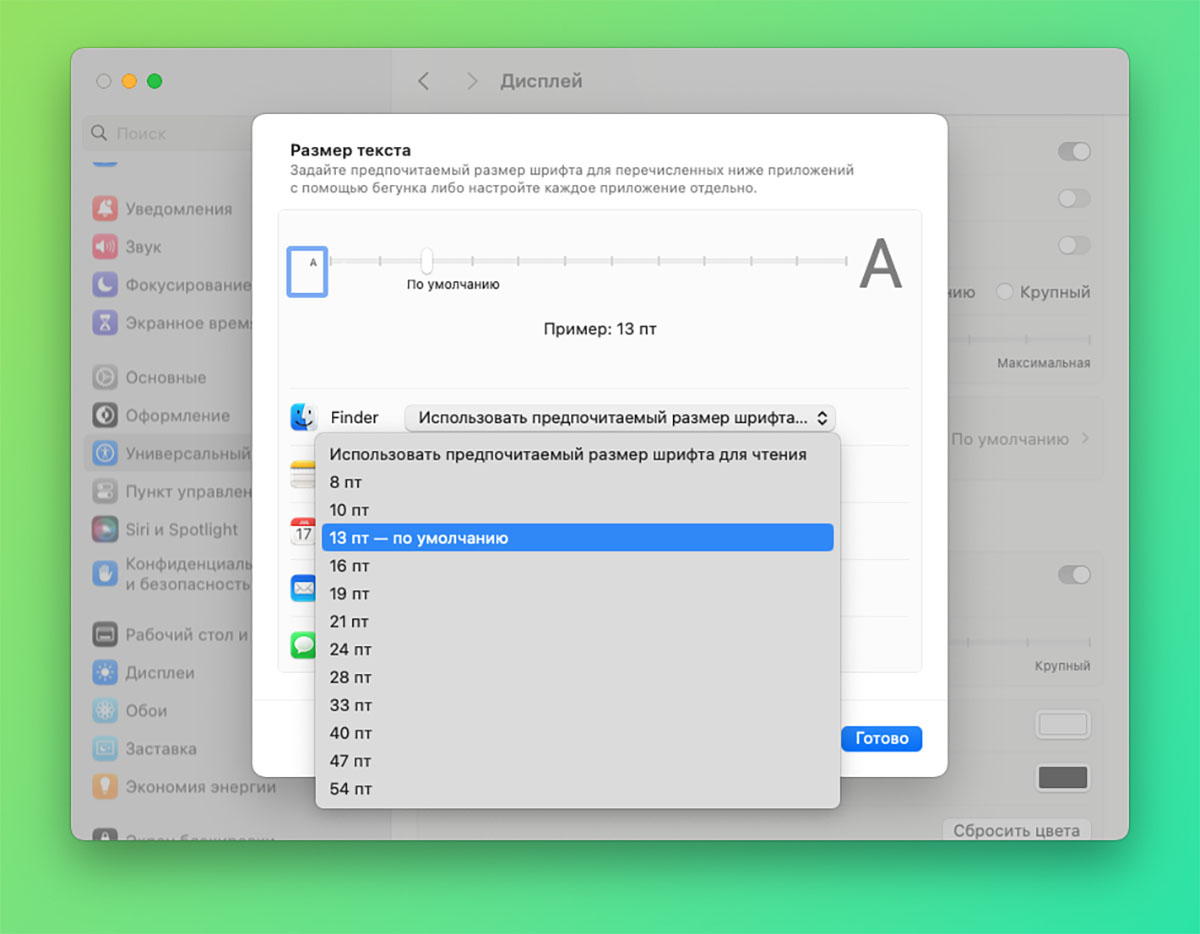Image resolution: width=1200 pixels, height=934 pixels.
Task: Click the white color well in Display pane
Action: pyautogui.click(x=1063, y=726)
